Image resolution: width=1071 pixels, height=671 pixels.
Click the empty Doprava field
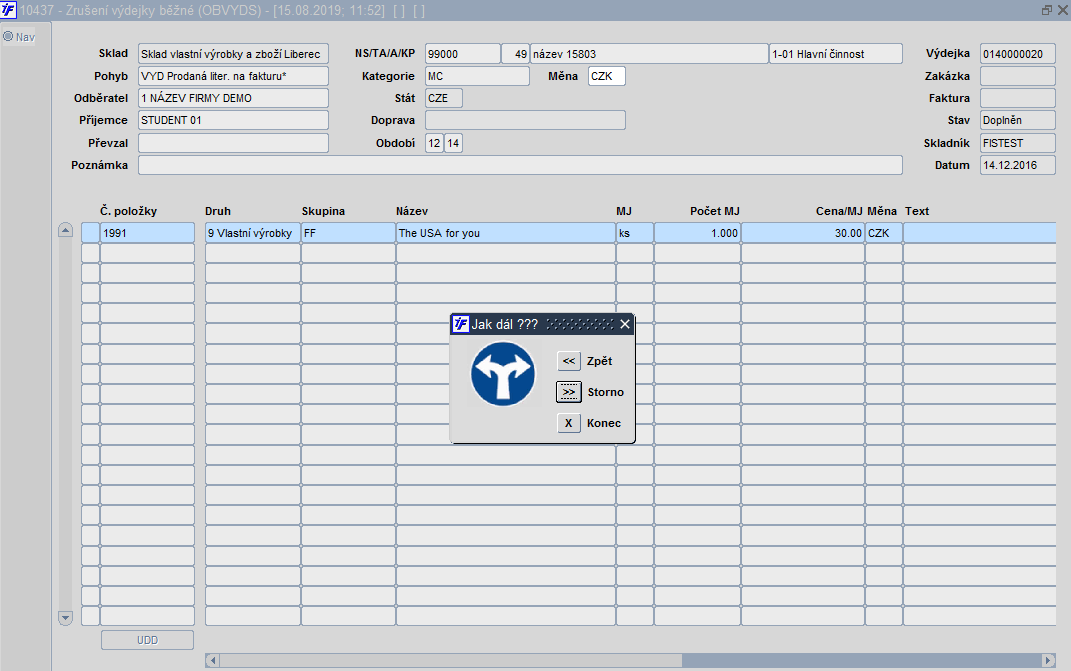(525, 120)
